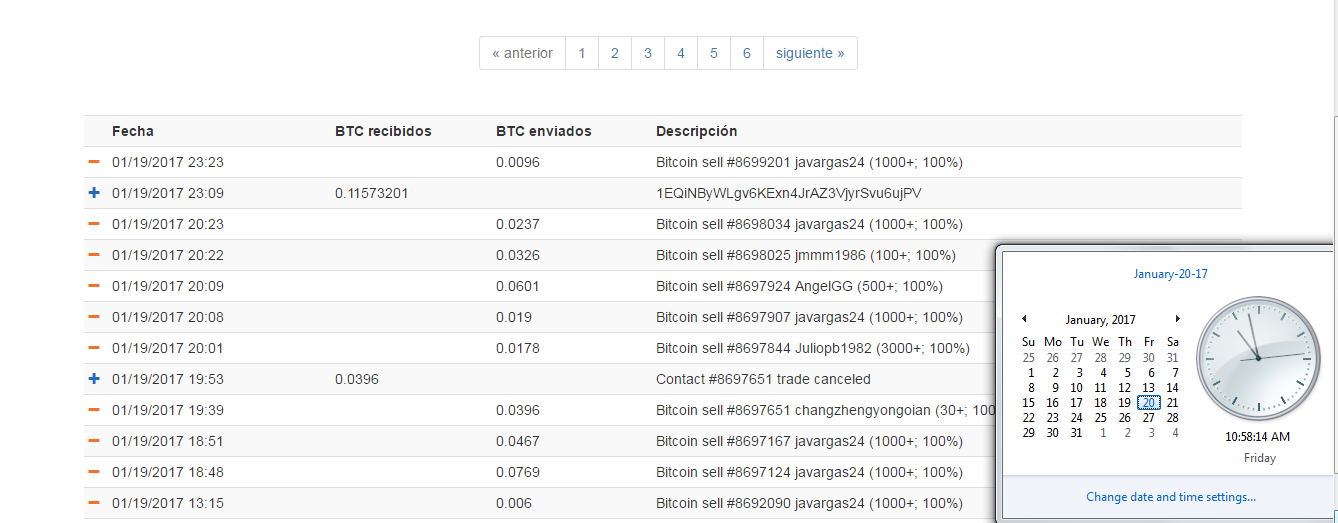Click the minus icon for 01/19/2017 13:15 row
Image resolution: width=1338 pixels, height=523 pixels.
(95, 503)
